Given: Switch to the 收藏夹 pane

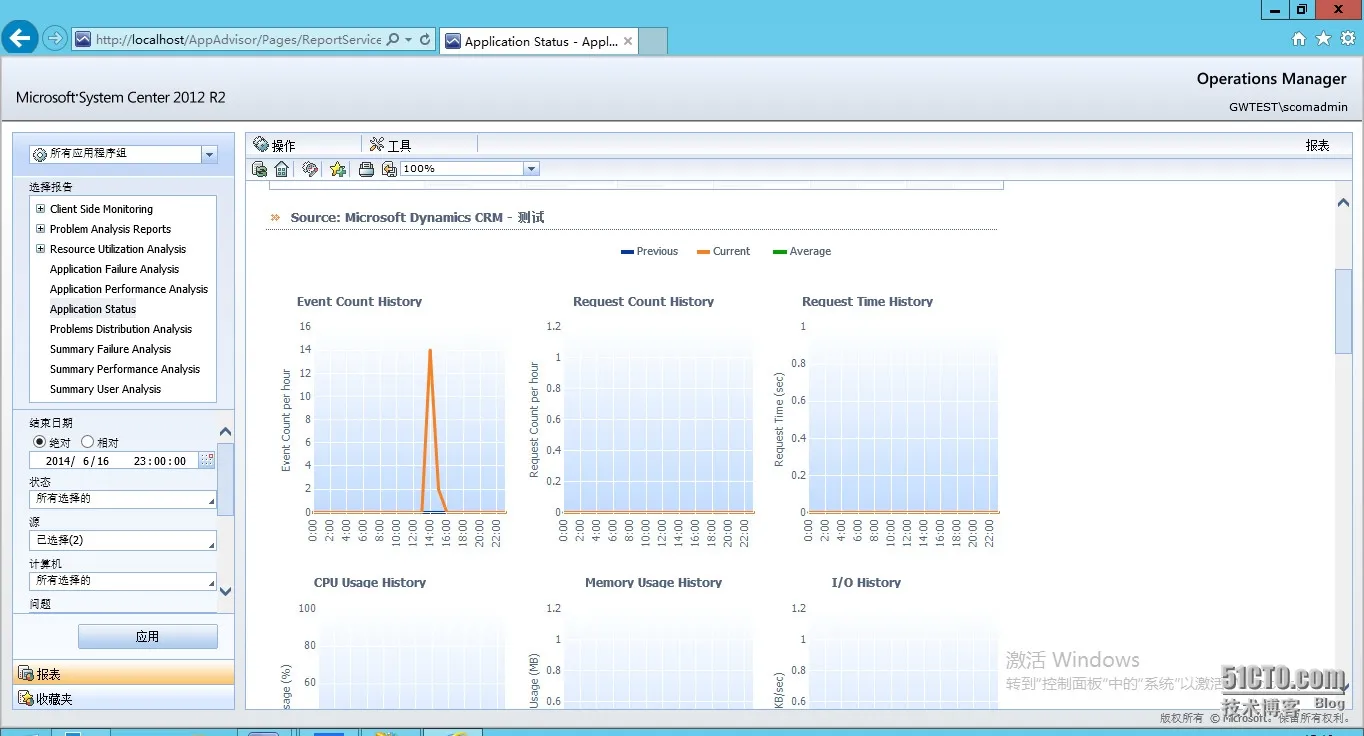Looking at the screenshot, I should coord(54,699).
